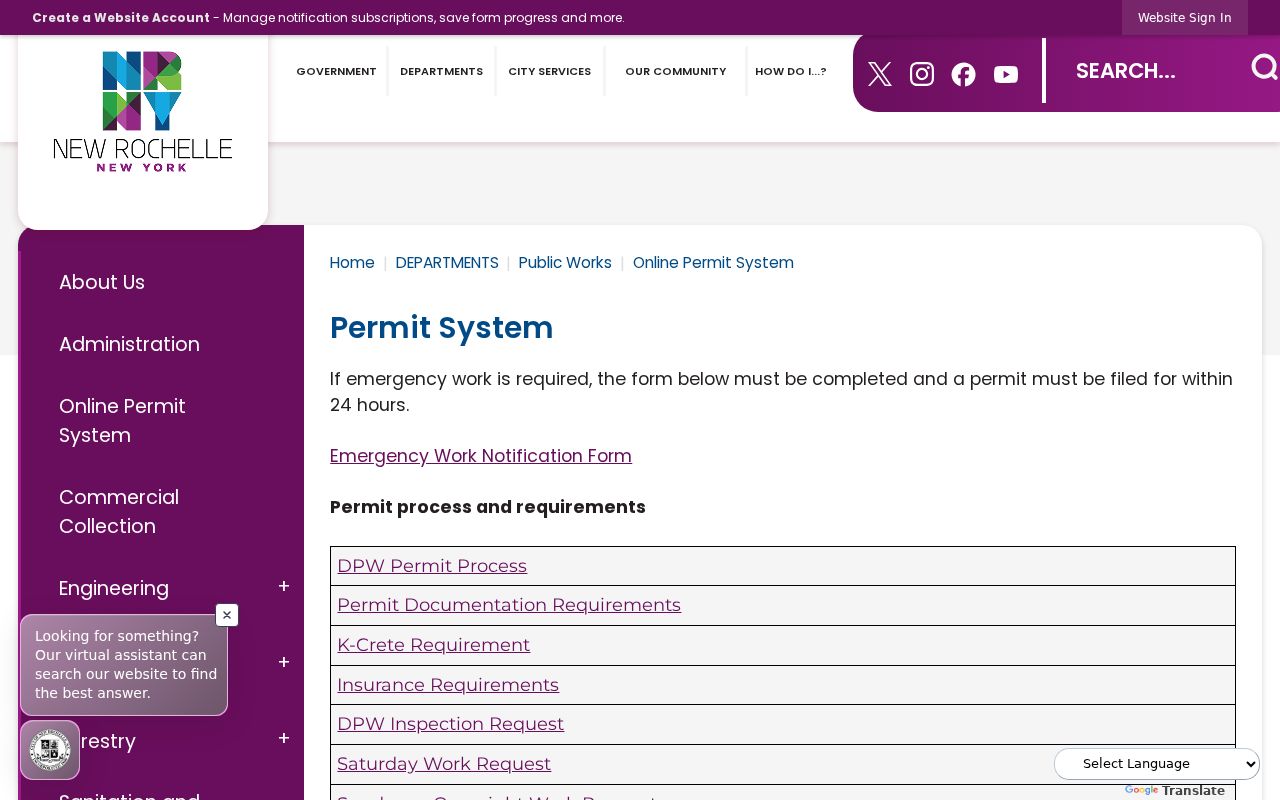Open the X (Twitter) social link
1280x800 pixels.
[x=880, y=74]
